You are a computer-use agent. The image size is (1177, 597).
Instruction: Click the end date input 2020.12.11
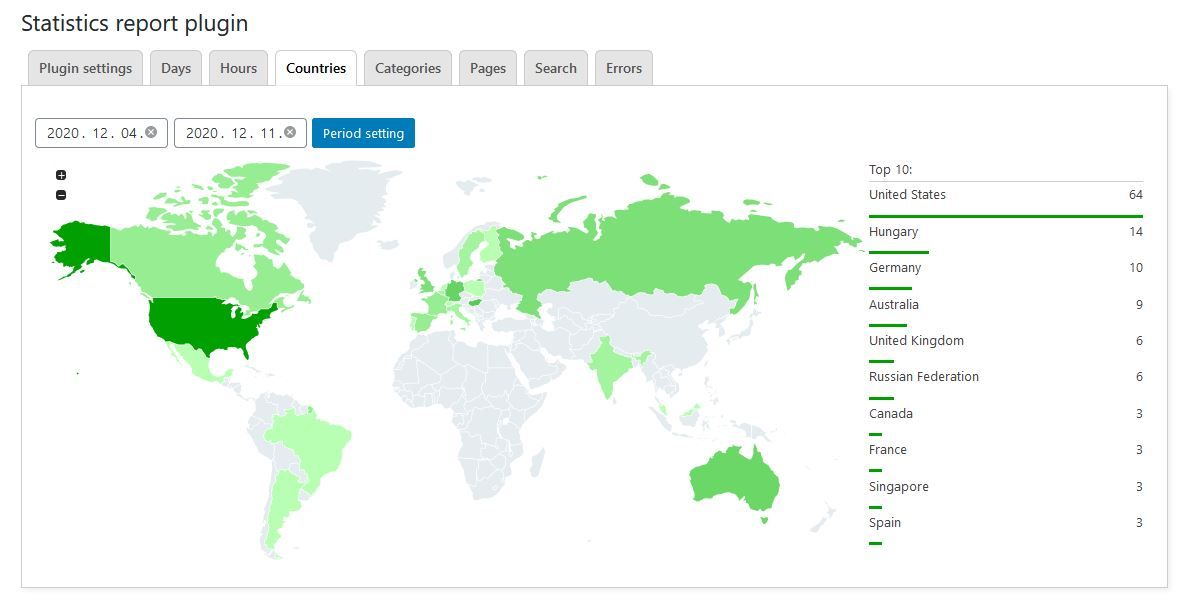click(232, 133)
